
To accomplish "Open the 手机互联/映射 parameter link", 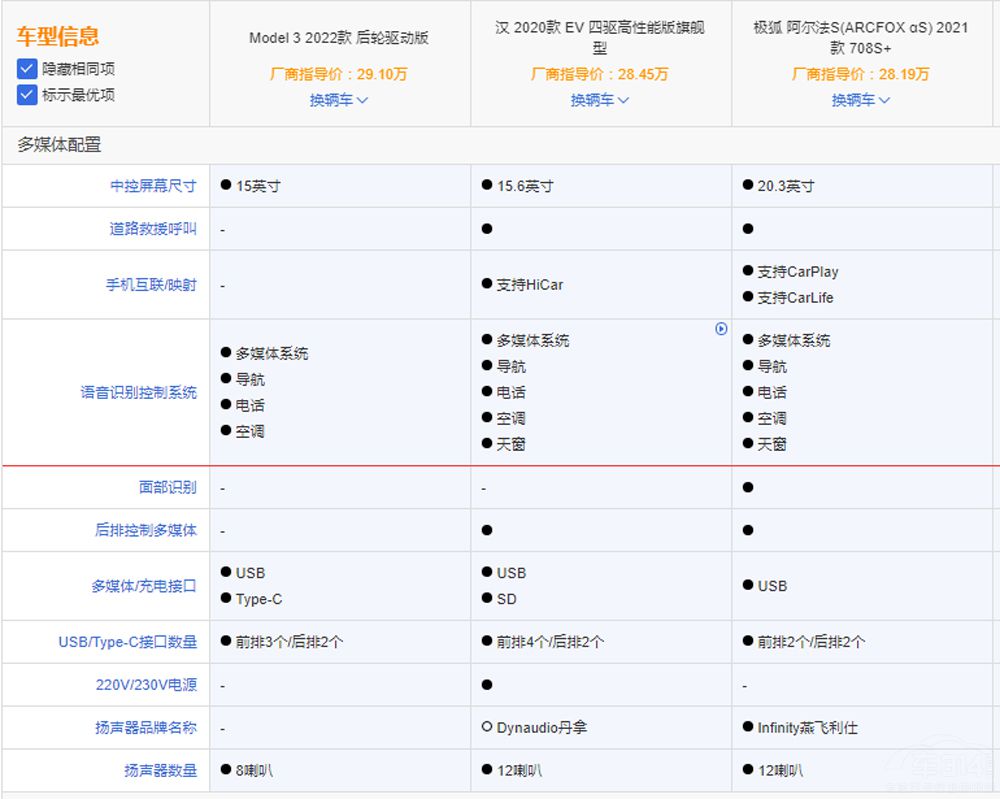I will [x=152, y=285].
